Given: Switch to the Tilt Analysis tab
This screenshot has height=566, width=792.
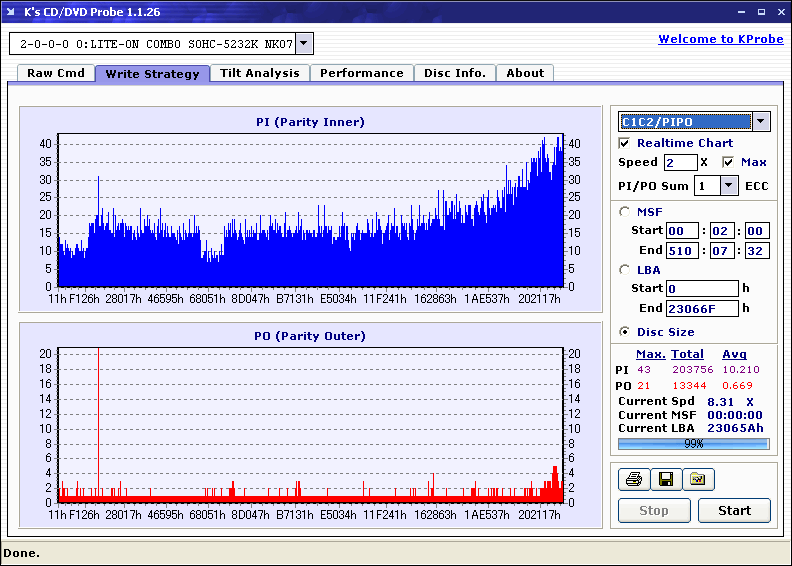Looking at the screenshot, I should [259, 73].
